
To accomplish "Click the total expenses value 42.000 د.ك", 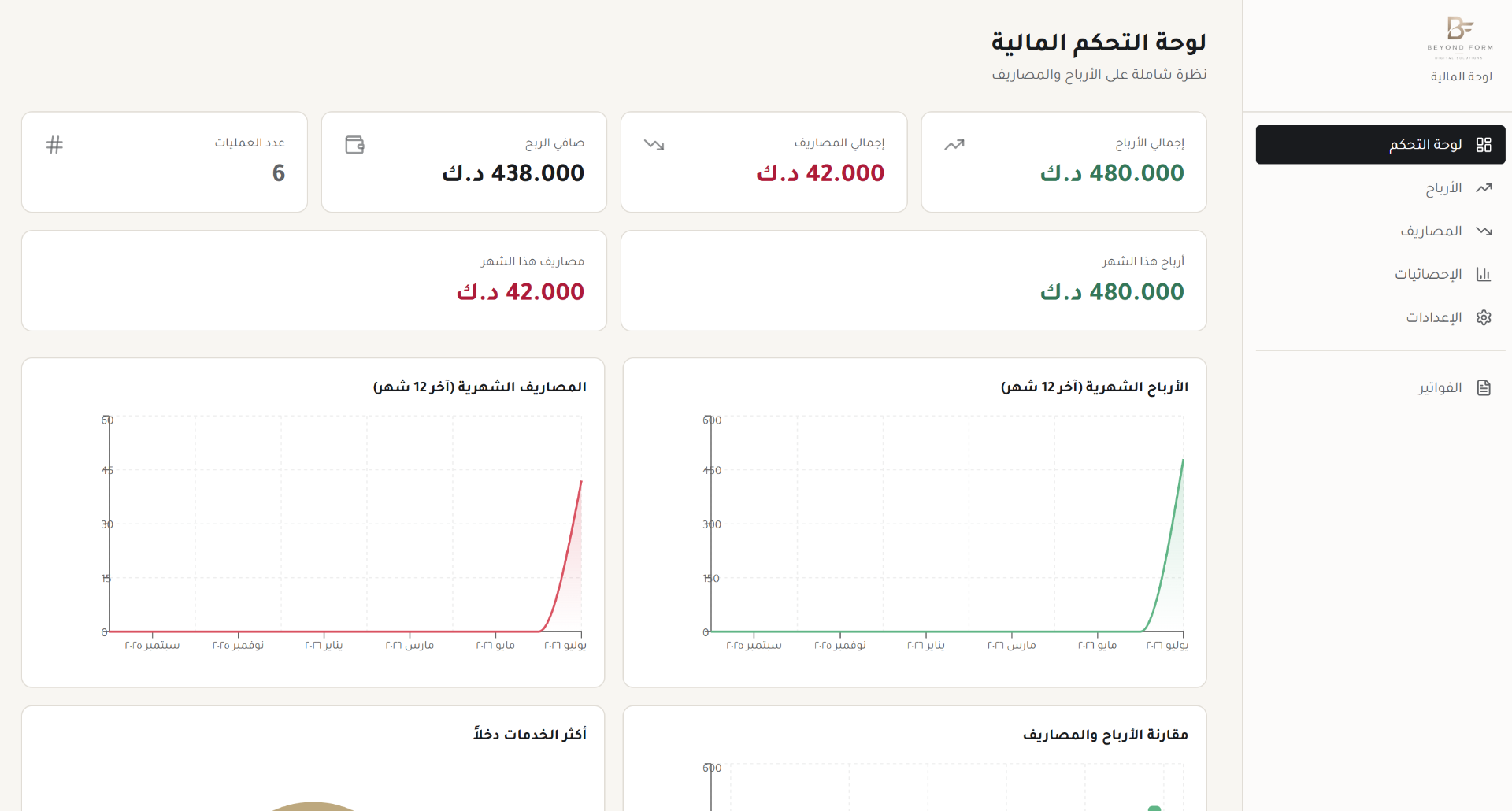I will point(820,173).
